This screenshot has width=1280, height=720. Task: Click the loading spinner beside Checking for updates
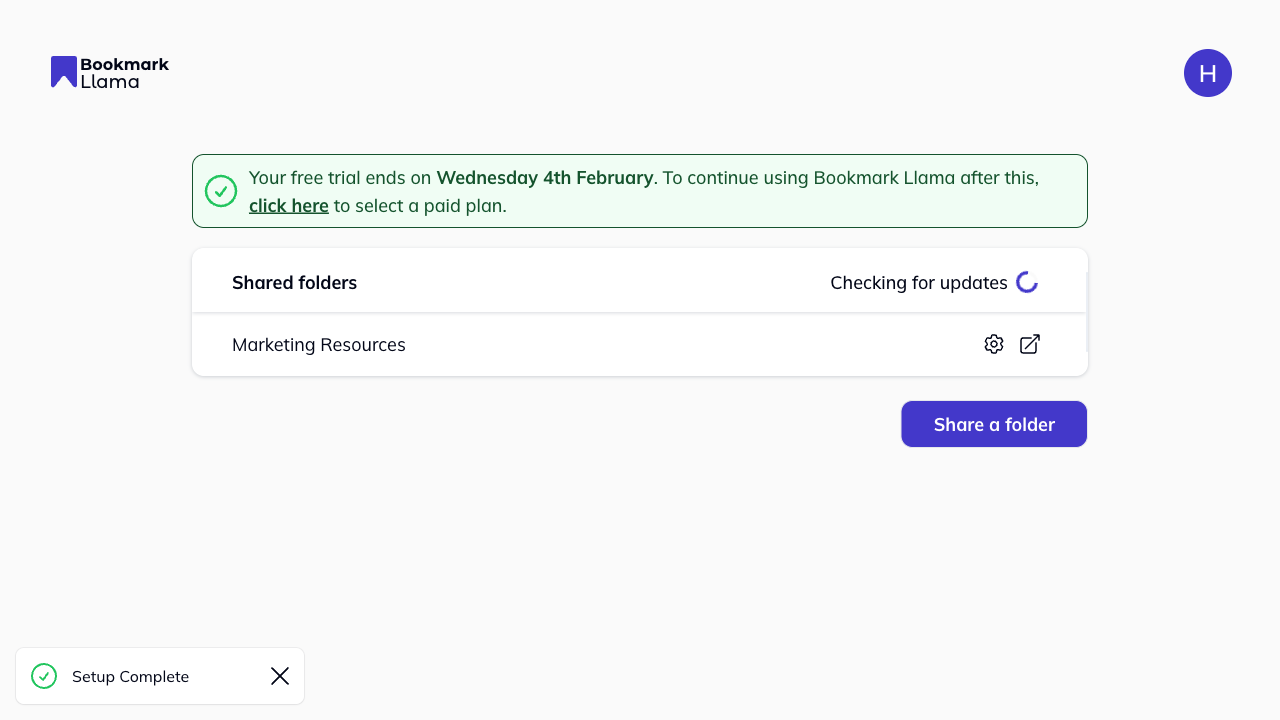pyautogui.click(x=1027, y=282)
